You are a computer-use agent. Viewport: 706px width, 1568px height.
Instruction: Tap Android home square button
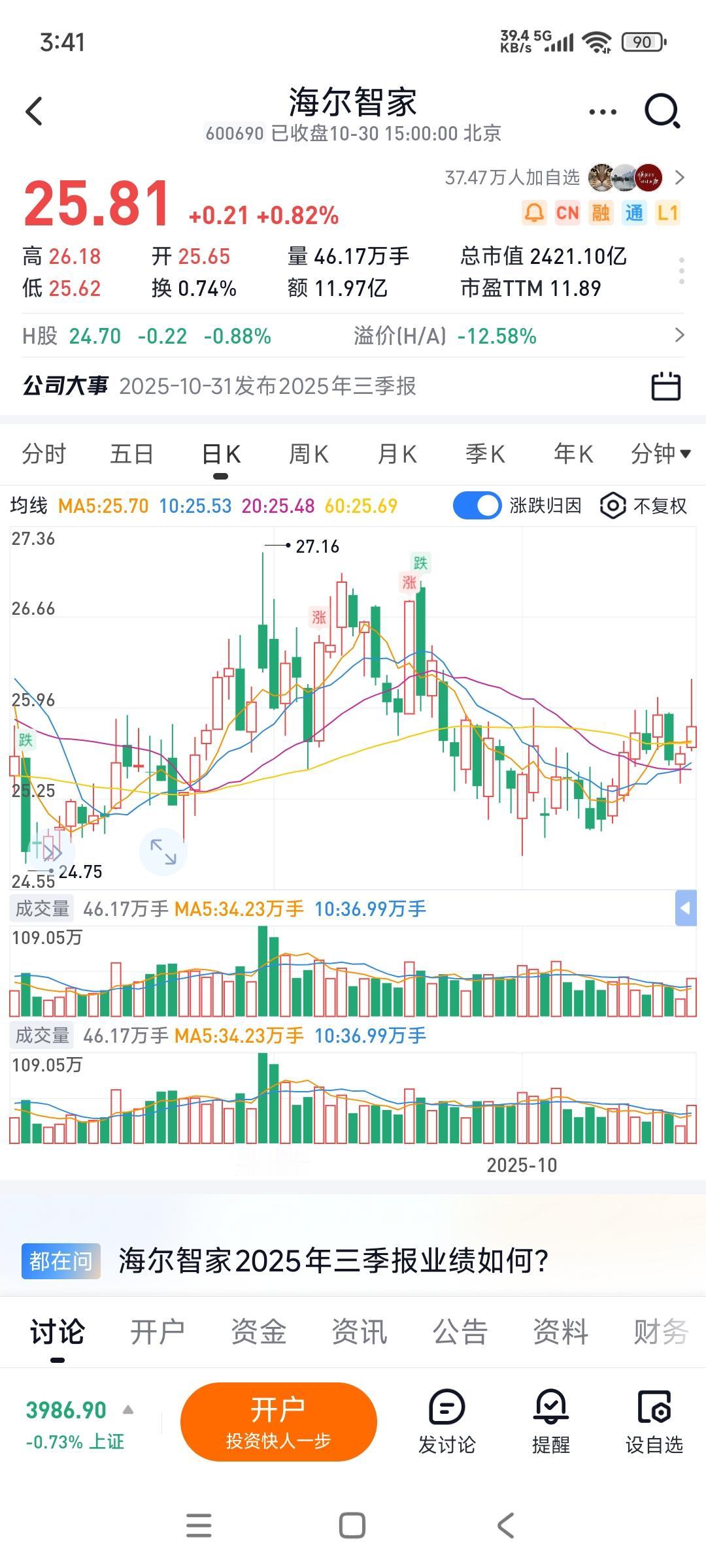352,1526
